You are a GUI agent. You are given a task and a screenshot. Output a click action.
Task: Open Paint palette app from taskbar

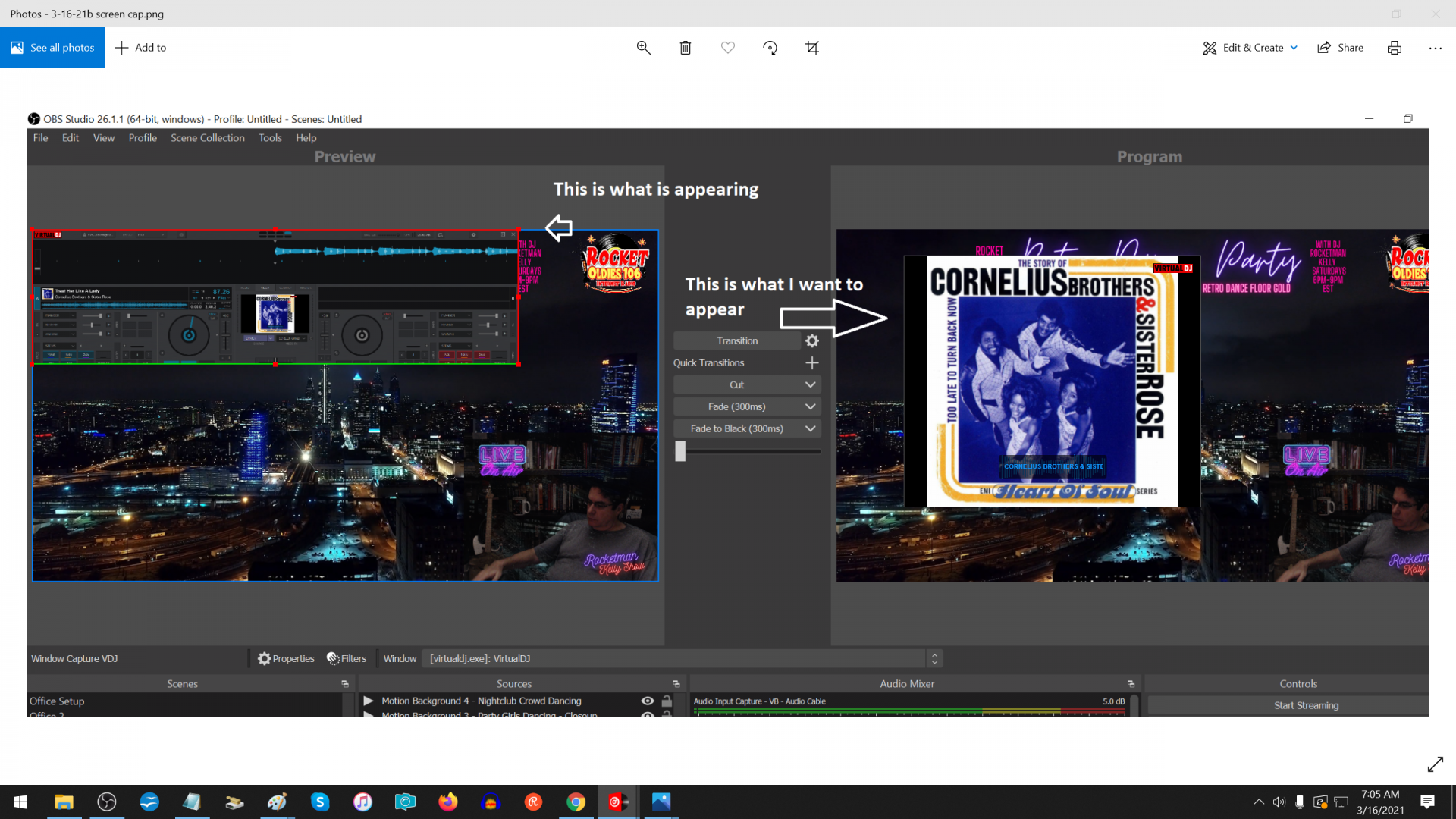(278, 802)
